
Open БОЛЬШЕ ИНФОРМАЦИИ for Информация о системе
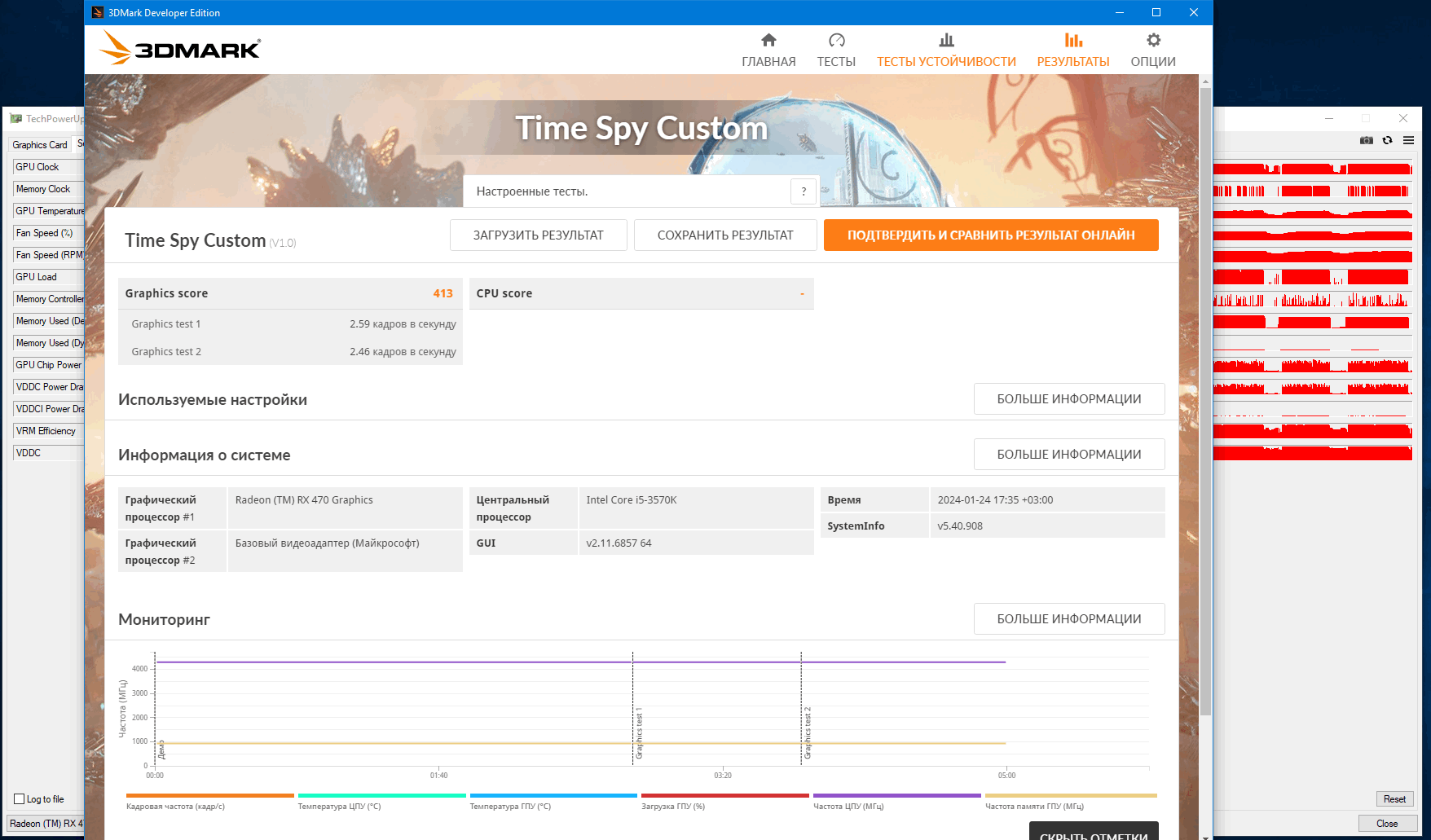(1069, 454)
